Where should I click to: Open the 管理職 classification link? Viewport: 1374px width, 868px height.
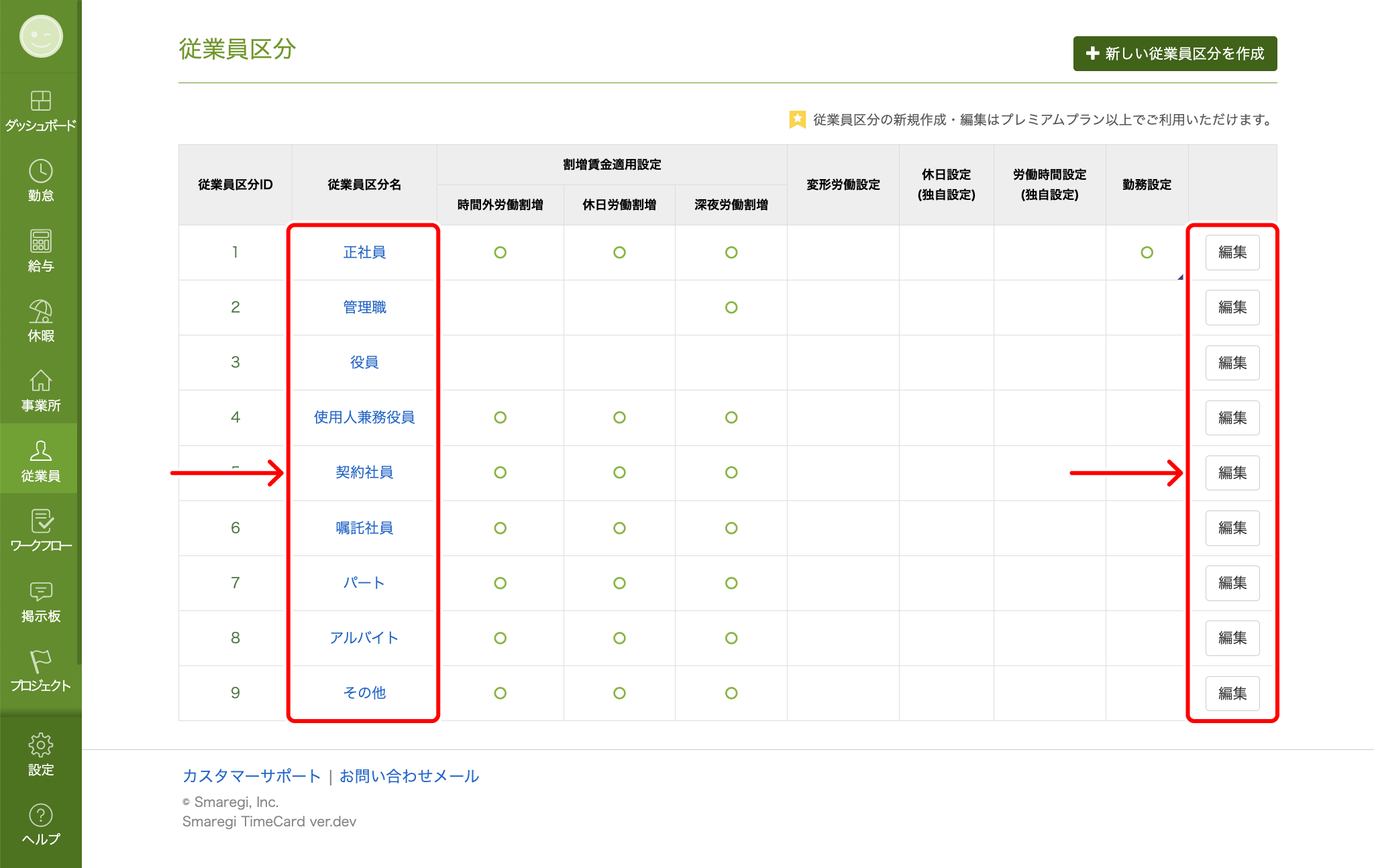point(364,307)
